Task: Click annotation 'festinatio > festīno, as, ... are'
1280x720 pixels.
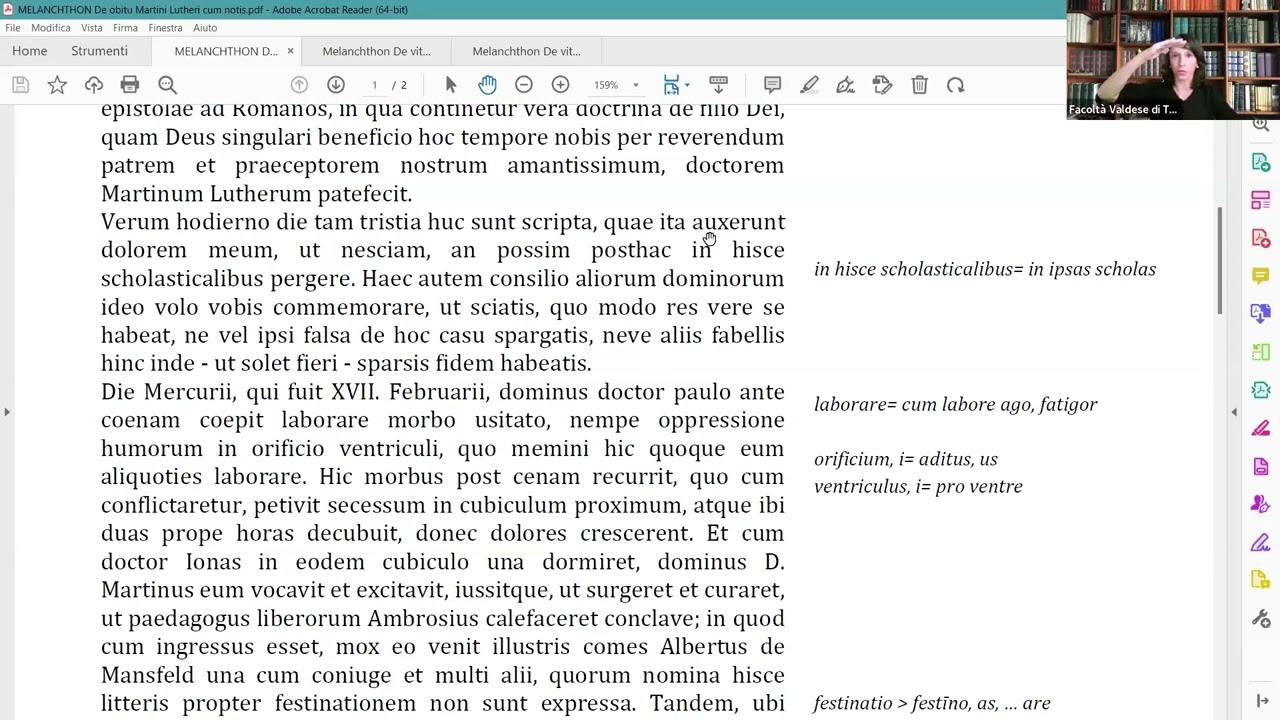Action: pos(932,703)
